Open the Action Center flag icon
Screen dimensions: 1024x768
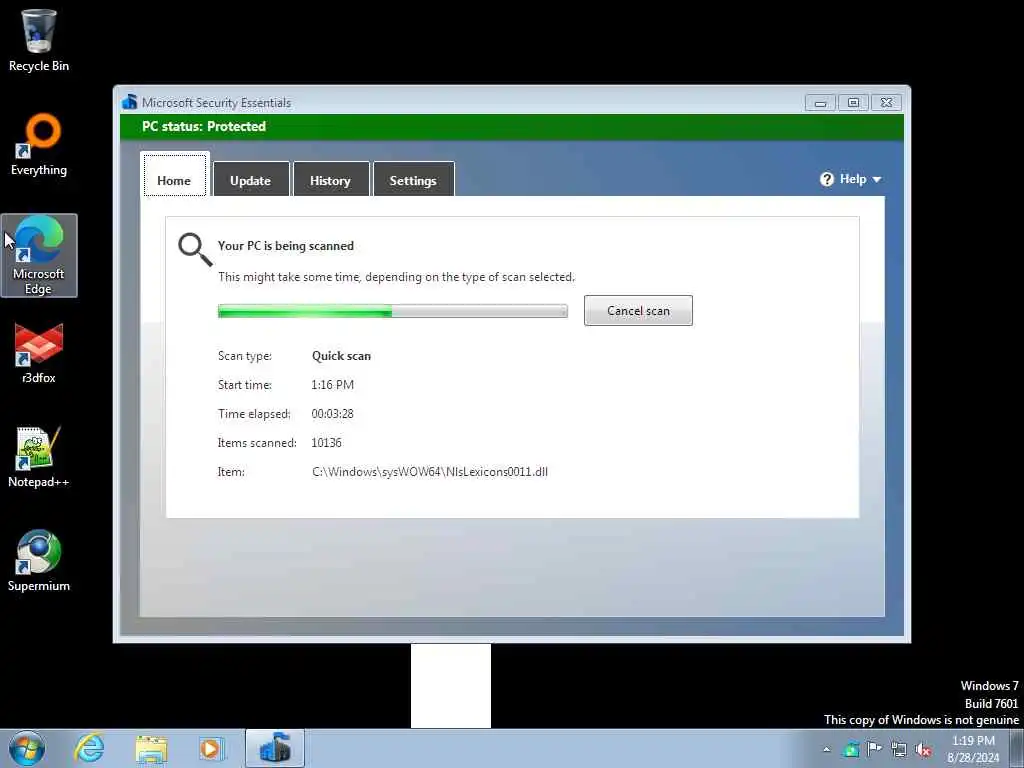pos(874,749)
